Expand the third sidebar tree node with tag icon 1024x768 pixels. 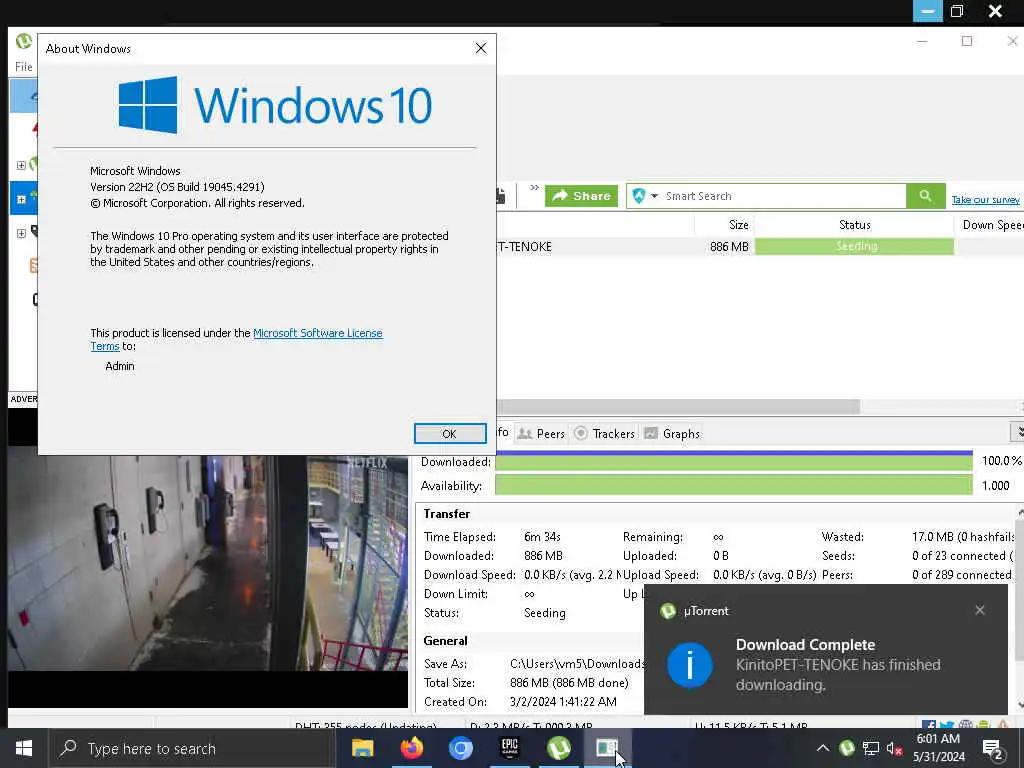21,233
